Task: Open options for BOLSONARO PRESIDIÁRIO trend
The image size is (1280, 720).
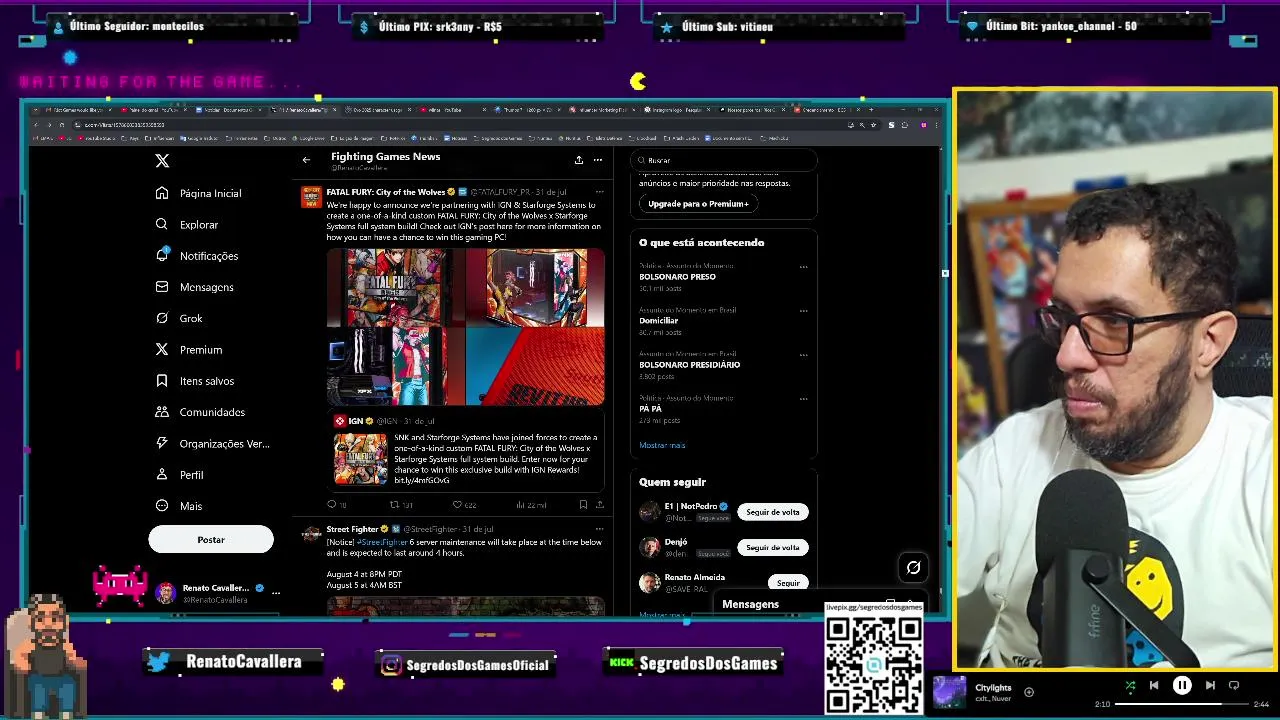Action: coord(803,355)
